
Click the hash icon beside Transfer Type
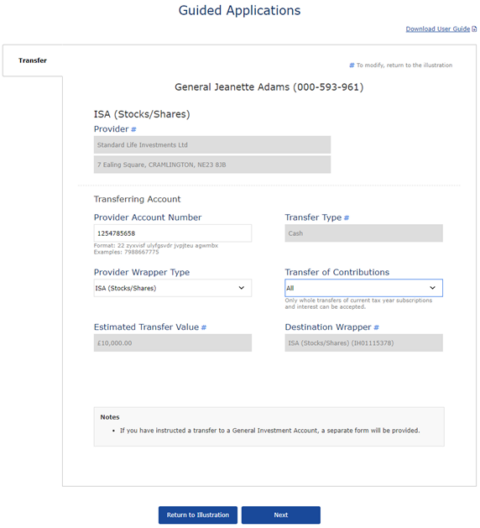point(346,218)
